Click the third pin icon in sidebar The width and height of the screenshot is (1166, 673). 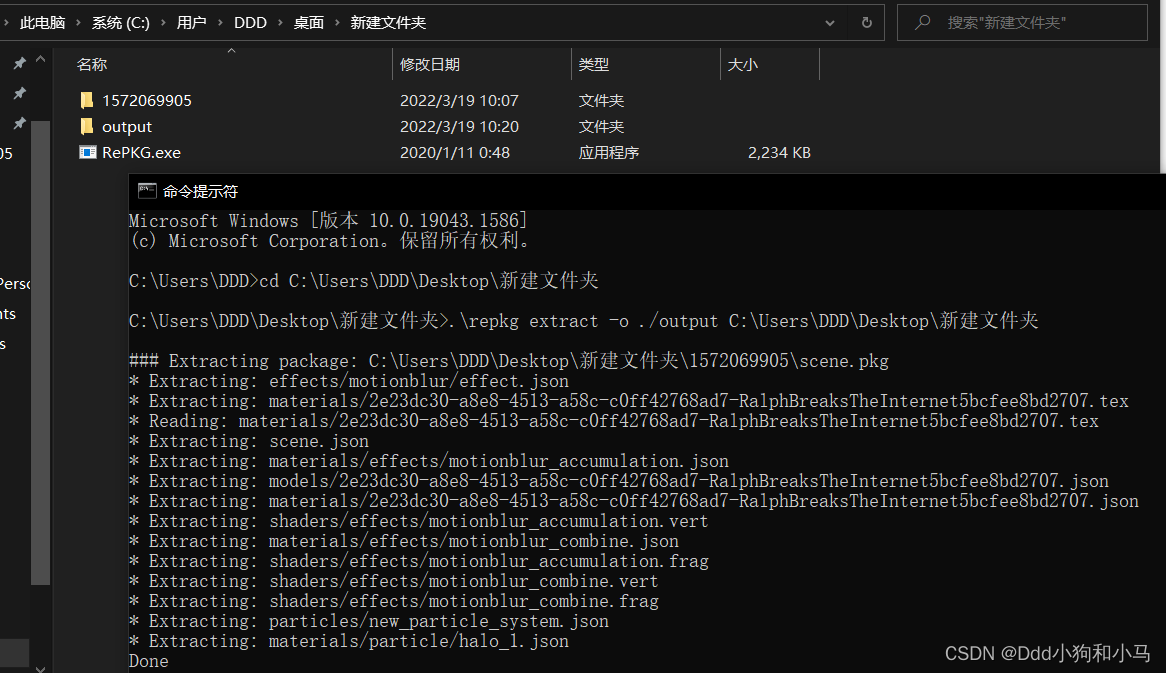[20, 123]
